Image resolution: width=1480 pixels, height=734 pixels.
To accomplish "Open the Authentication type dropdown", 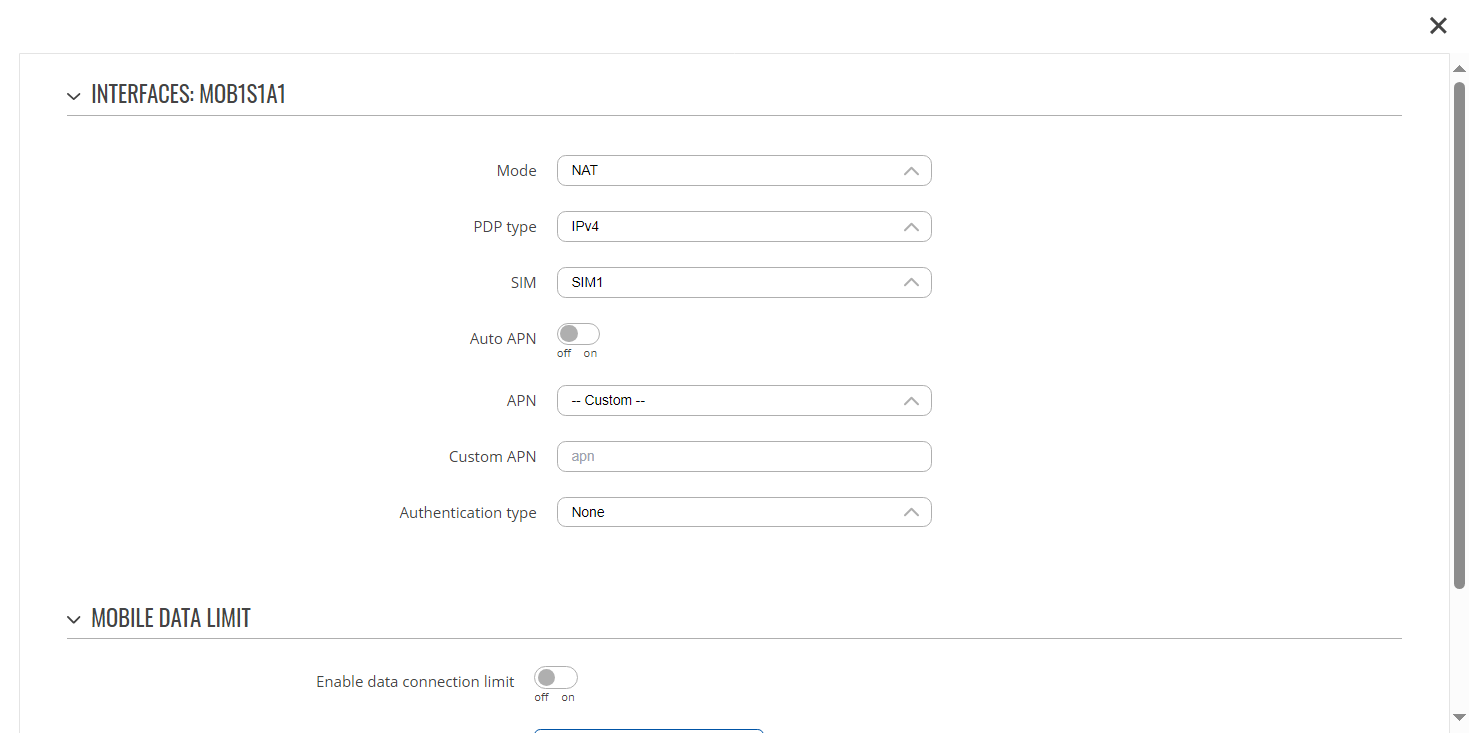I will click(x=743, y=513).
